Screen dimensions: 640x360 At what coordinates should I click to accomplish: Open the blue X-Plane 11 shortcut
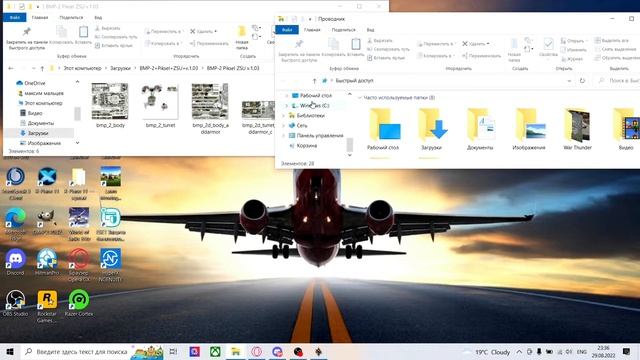[47, 180]
